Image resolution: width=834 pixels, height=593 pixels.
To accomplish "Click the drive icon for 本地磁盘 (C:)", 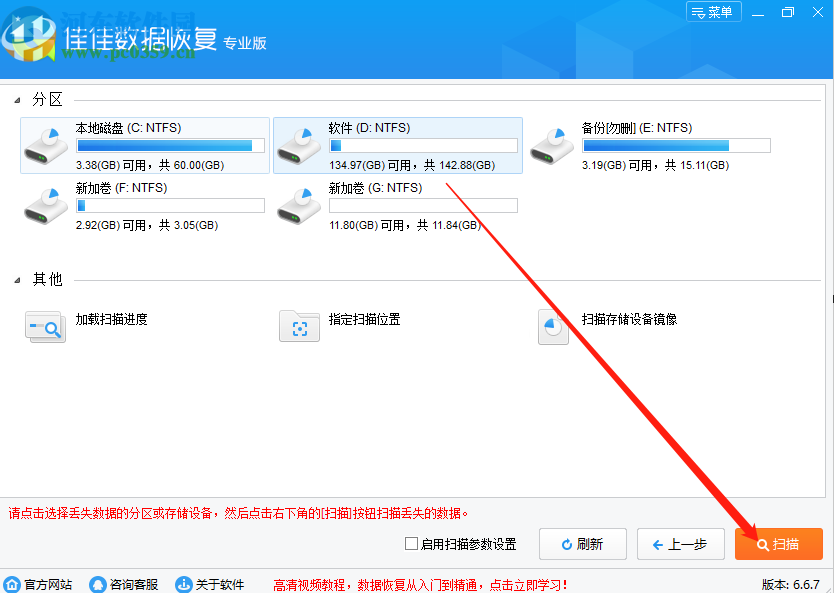I will coord(45,145).
